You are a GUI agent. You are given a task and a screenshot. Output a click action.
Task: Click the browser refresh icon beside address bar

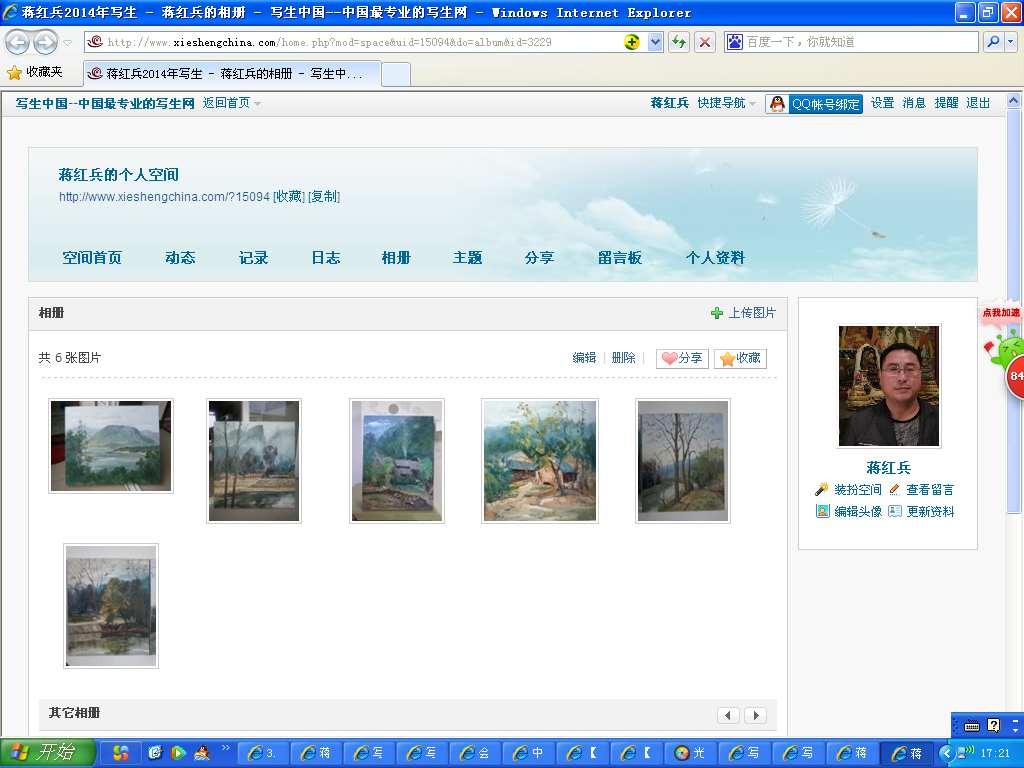click(x=679, y=42)
